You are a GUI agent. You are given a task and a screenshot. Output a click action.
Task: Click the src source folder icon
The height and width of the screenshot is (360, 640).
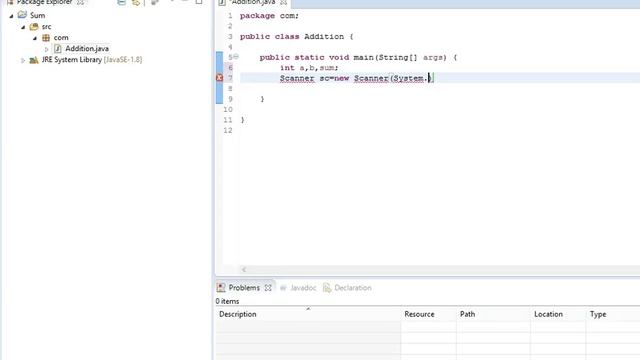(34, 27)
